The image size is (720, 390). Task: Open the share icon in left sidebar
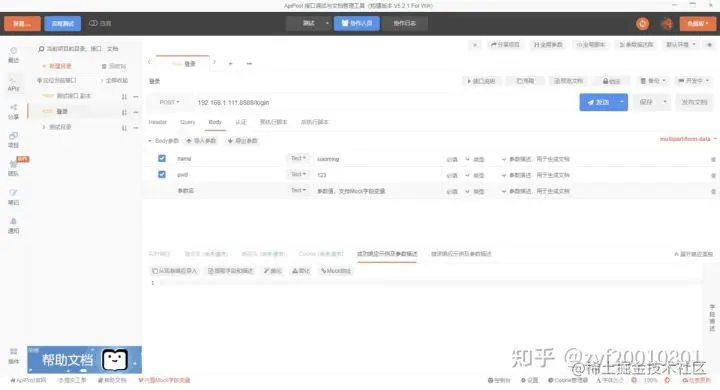[x=13, y=112]
